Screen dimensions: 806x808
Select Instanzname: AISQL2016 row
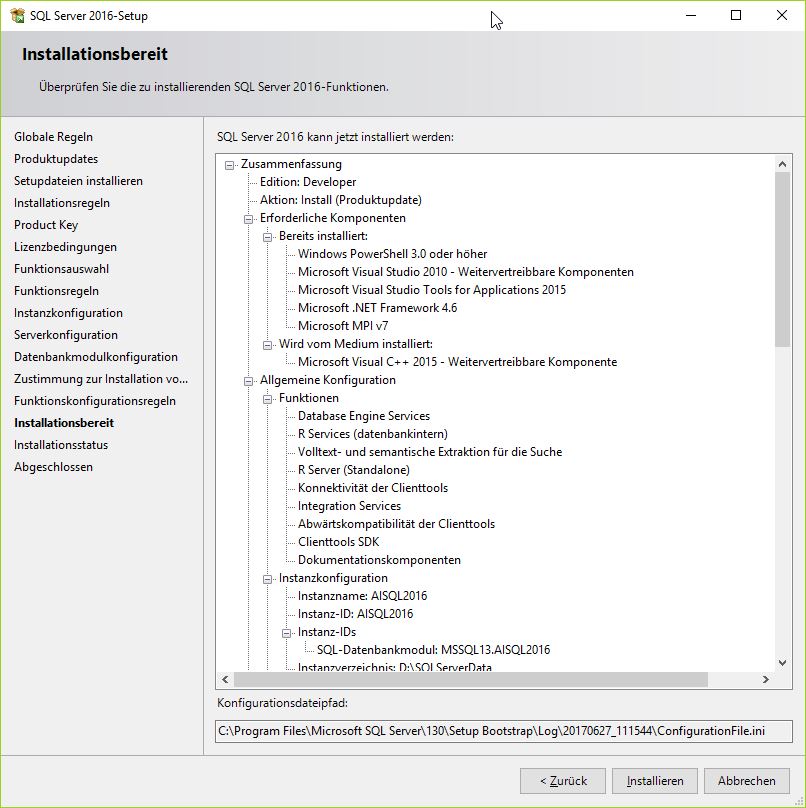[x=362, y=596]
